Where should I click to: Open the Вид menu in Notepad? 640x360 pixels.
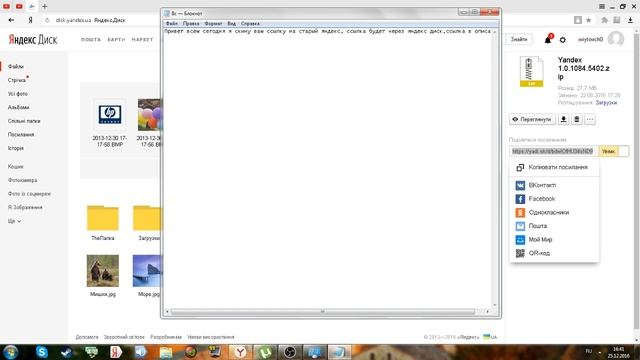231,24
